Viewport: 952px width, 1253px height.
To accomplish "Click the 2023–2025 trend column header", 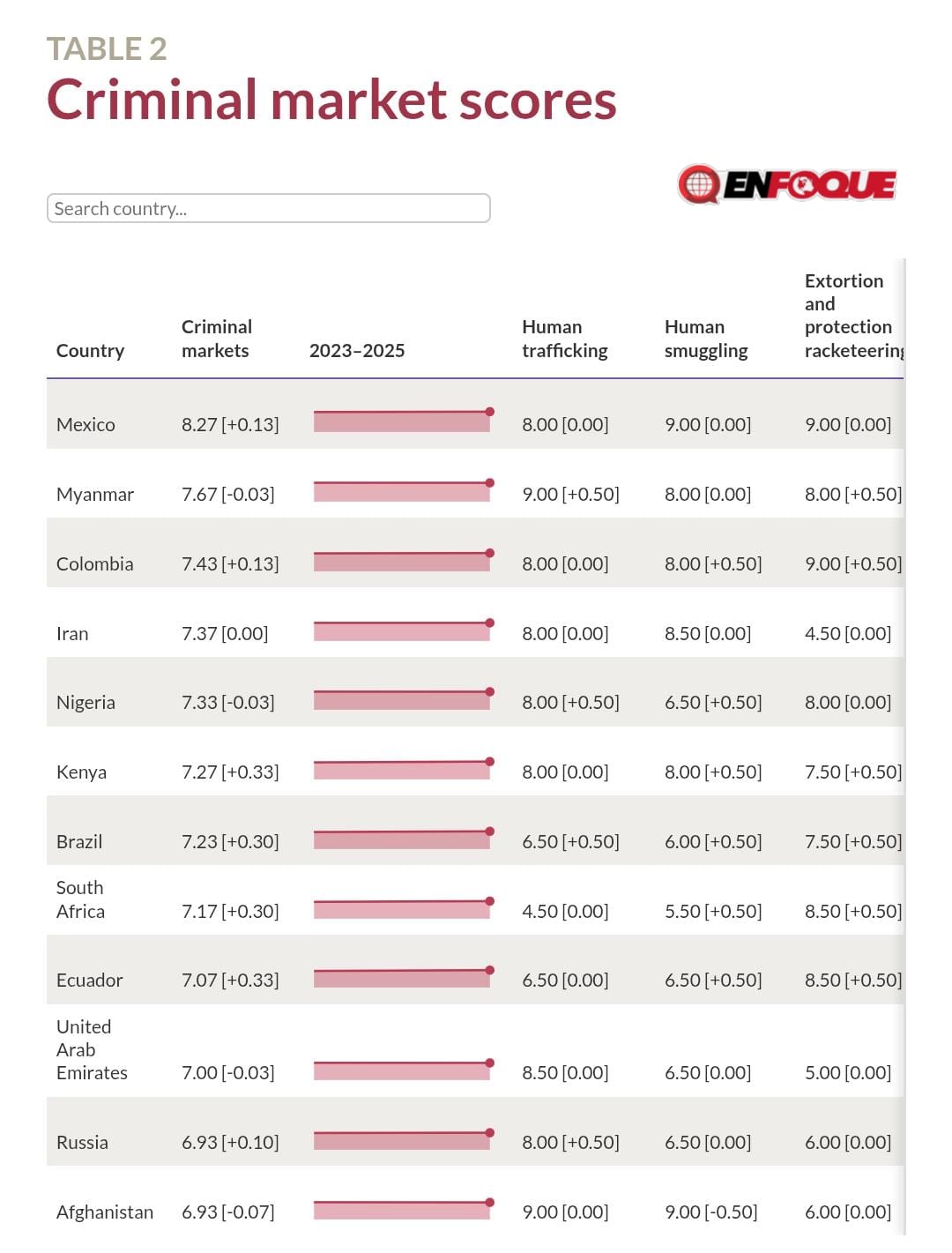I will 357,351.
